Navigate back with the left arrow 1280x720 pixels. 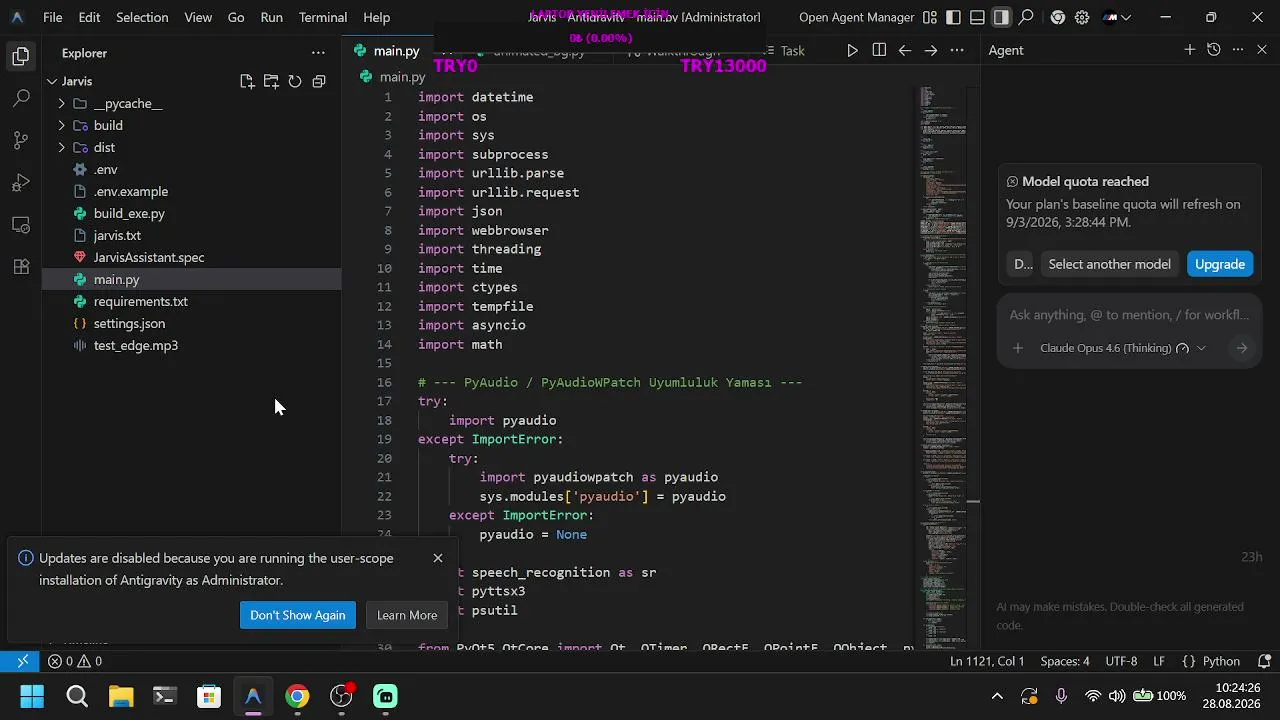905,50
